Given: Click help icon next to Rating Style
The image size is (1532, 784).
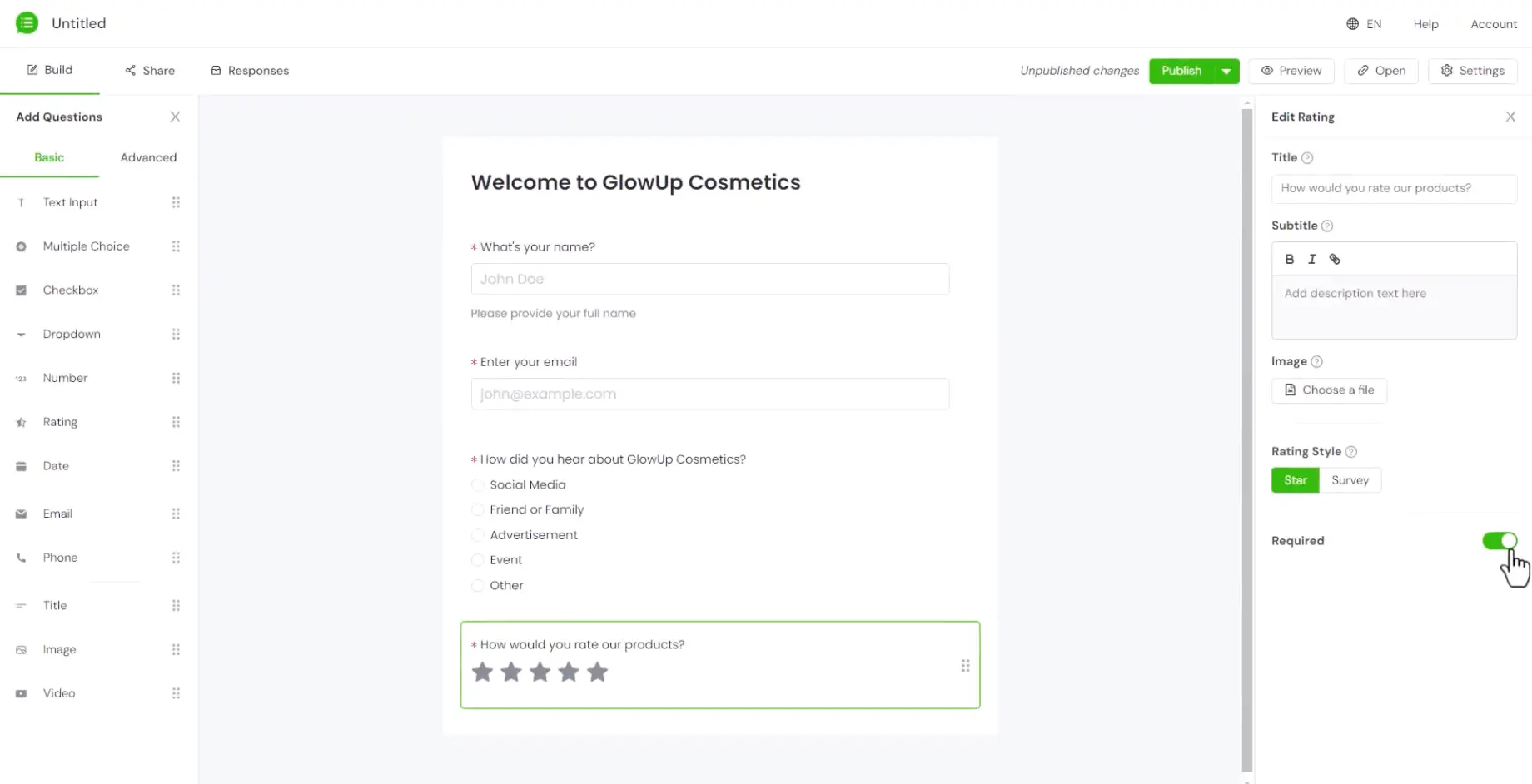Looking at the screenshot, I should 1350,451.
